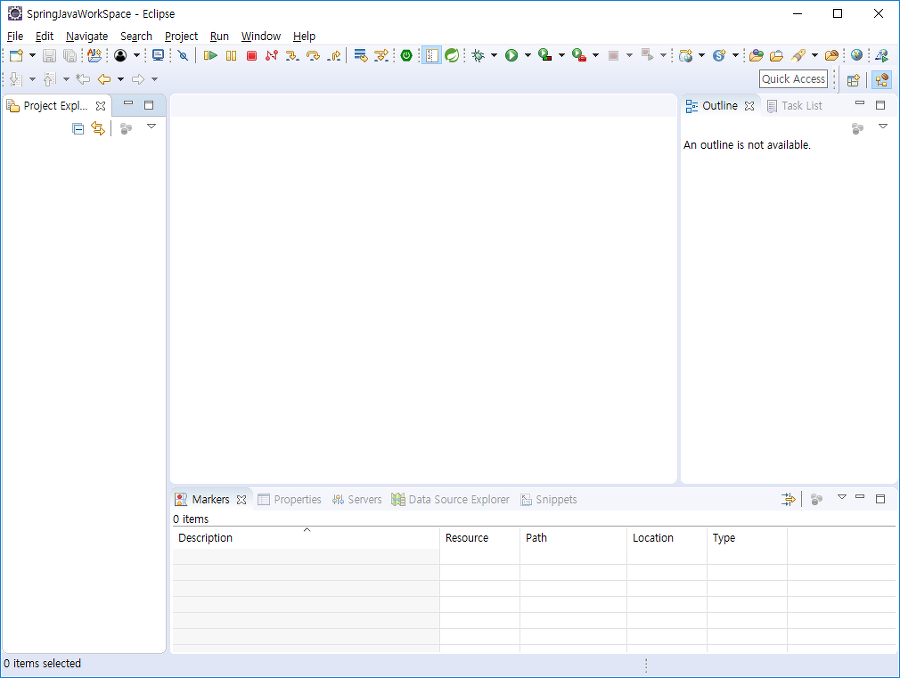900x678 pixels.
Task: Click the Open Web Browser globe icon
Action: coord(857,56)
